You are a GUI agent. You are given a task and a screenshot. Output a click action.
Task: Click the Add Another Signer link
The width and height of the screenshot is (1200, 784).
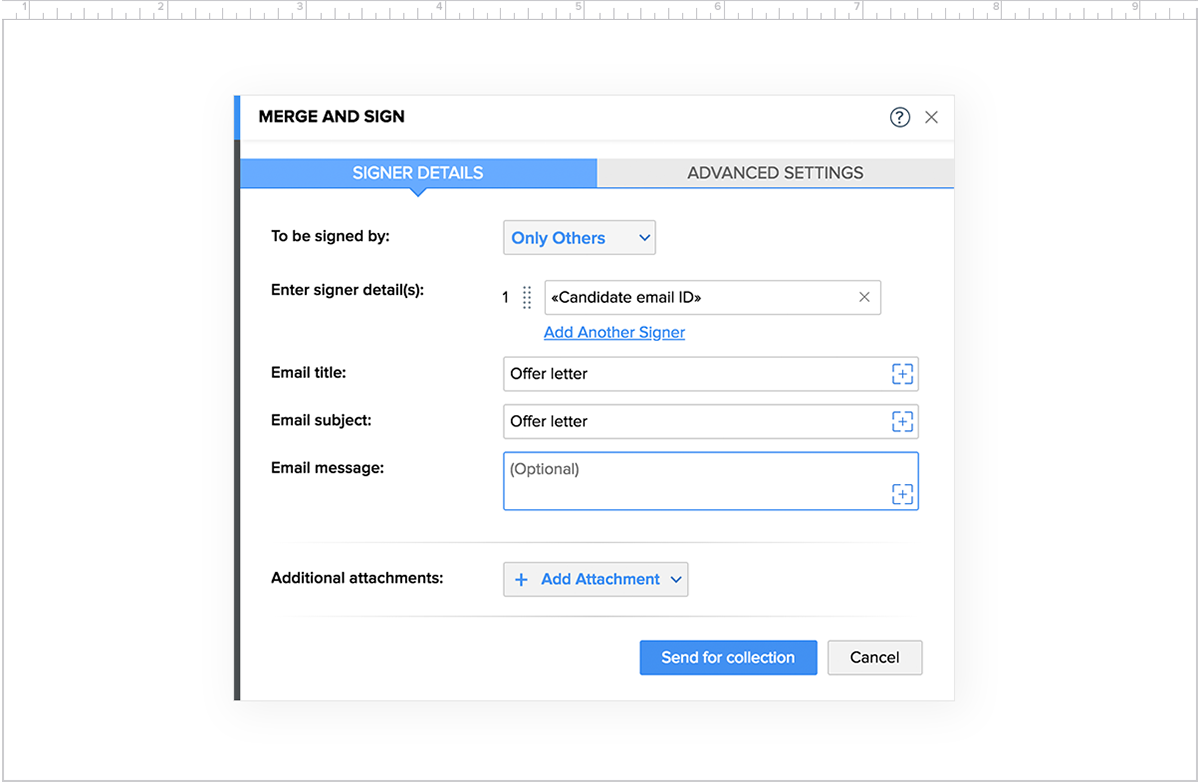(x=614, y=332)
